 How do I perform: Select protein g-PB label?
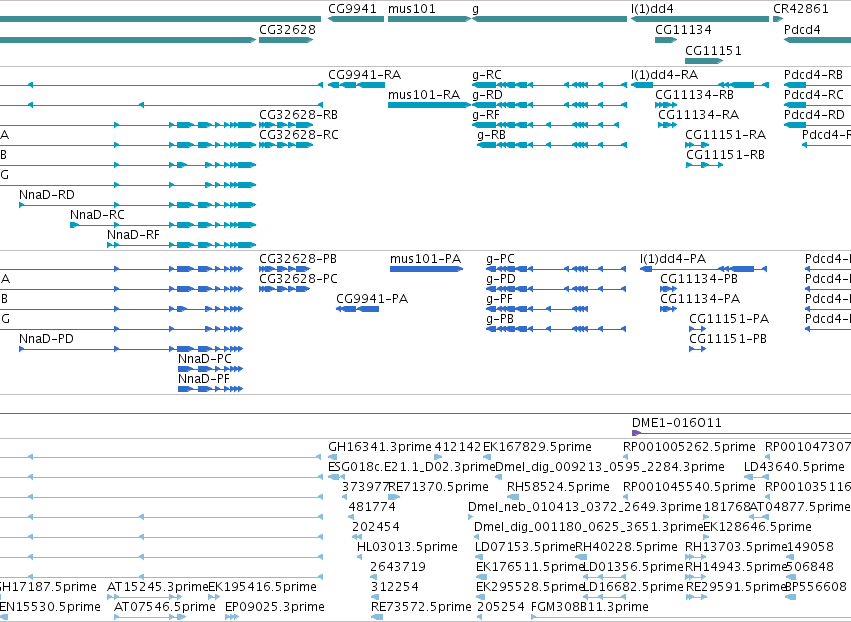click(x=500, y=319)
